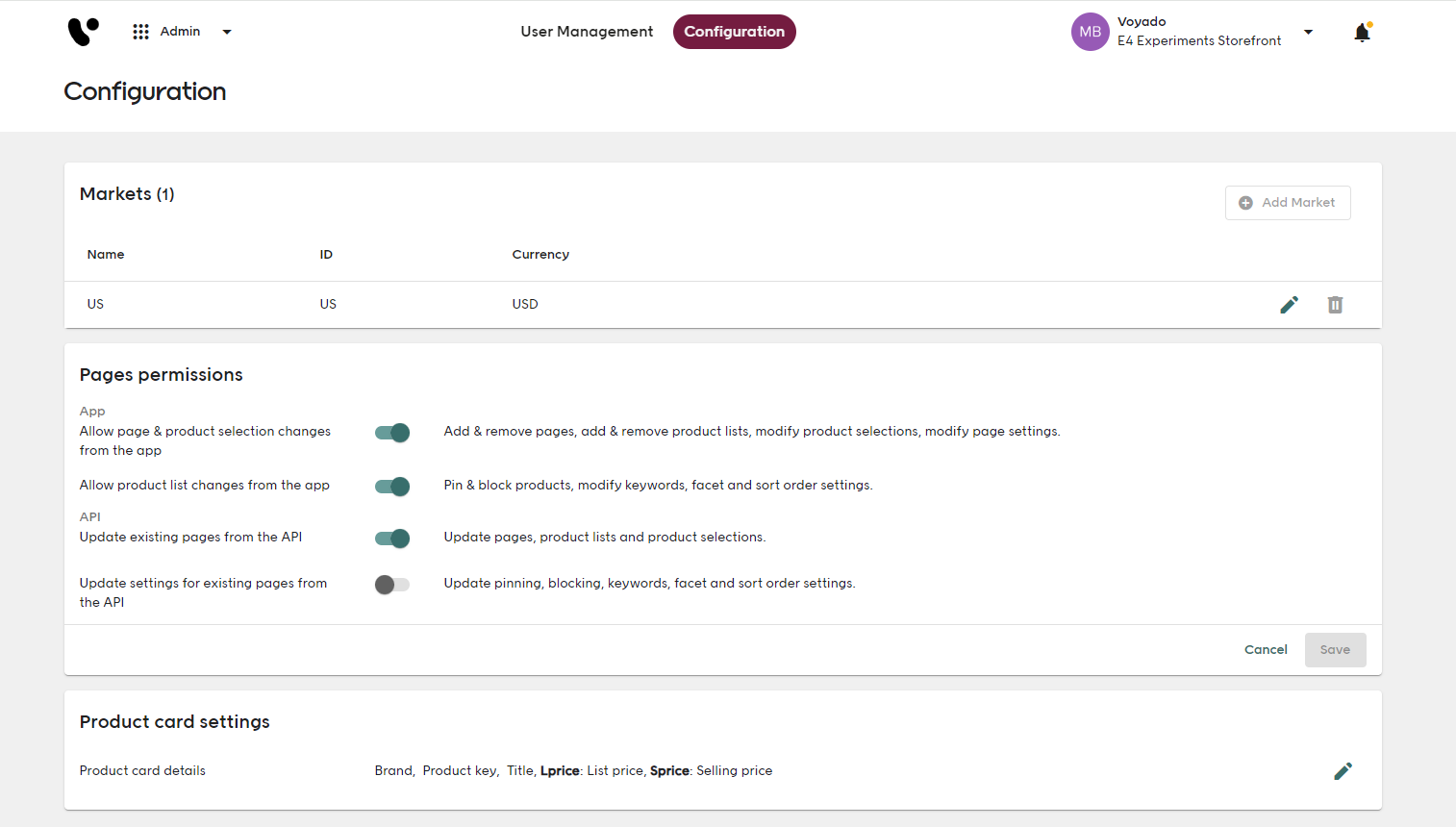Click the E4 Experiments Storefront text
This screenshot has height=827, width=1456.
coord(1199,41)
